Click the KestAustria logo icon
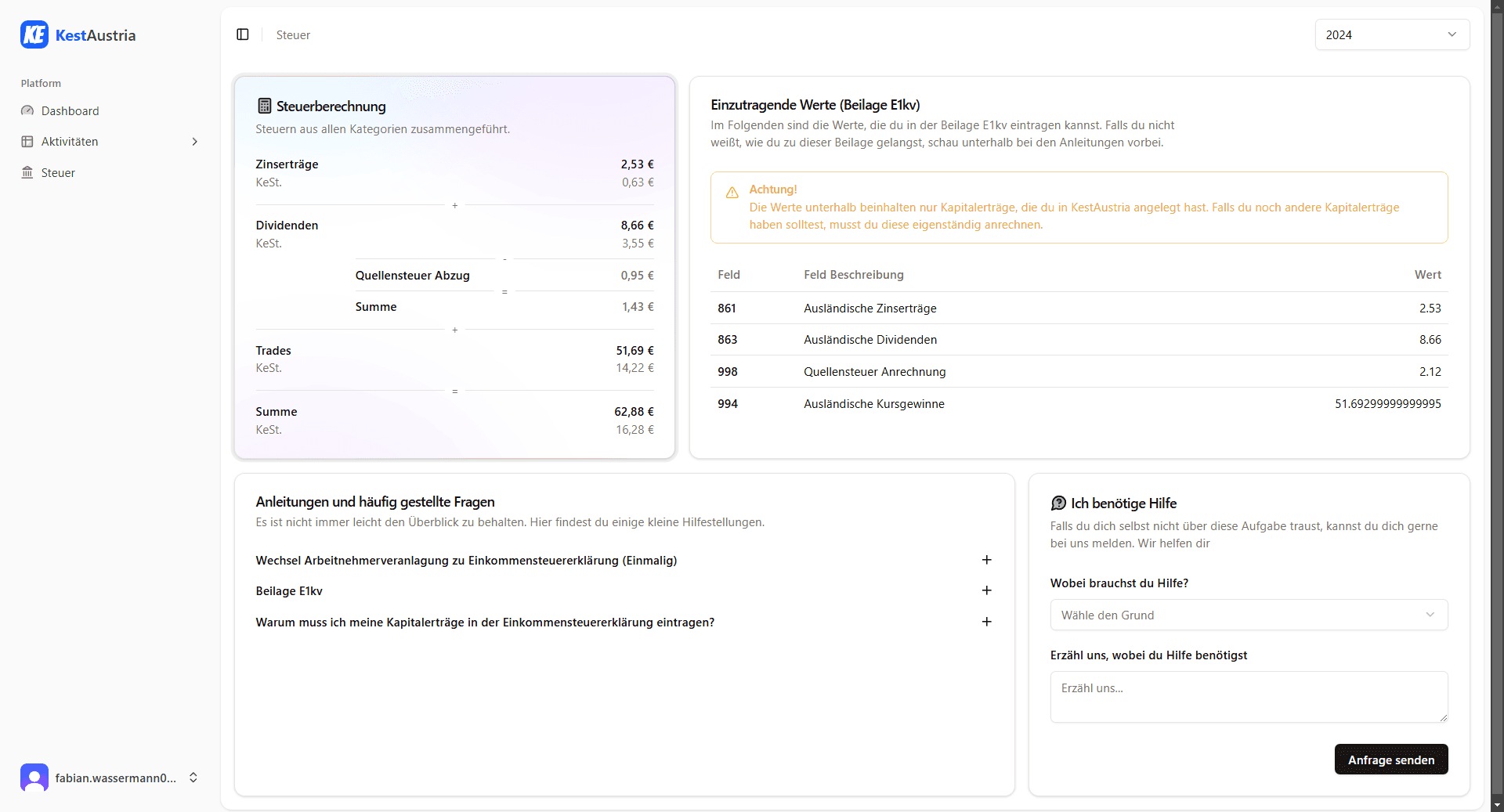 click(34, 34)
